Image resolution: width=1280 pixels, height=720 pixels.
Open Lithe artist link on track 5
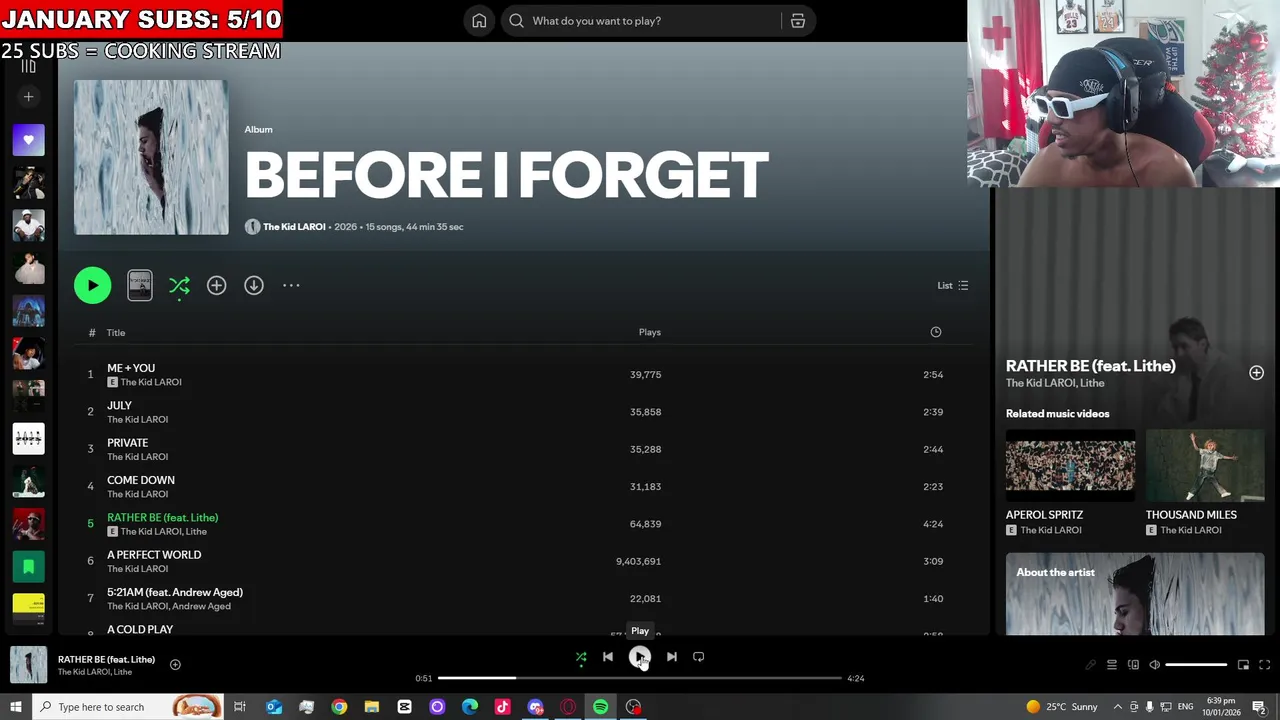pyautogui.click(x=196, y=532)
